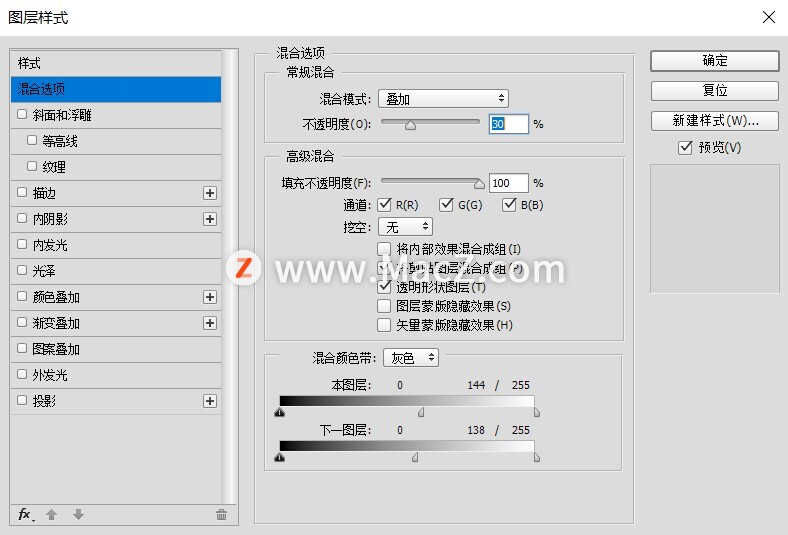Open the 挖空 dropdown showing 无
This screenshot has height=535, width=788.
[406, 227]
